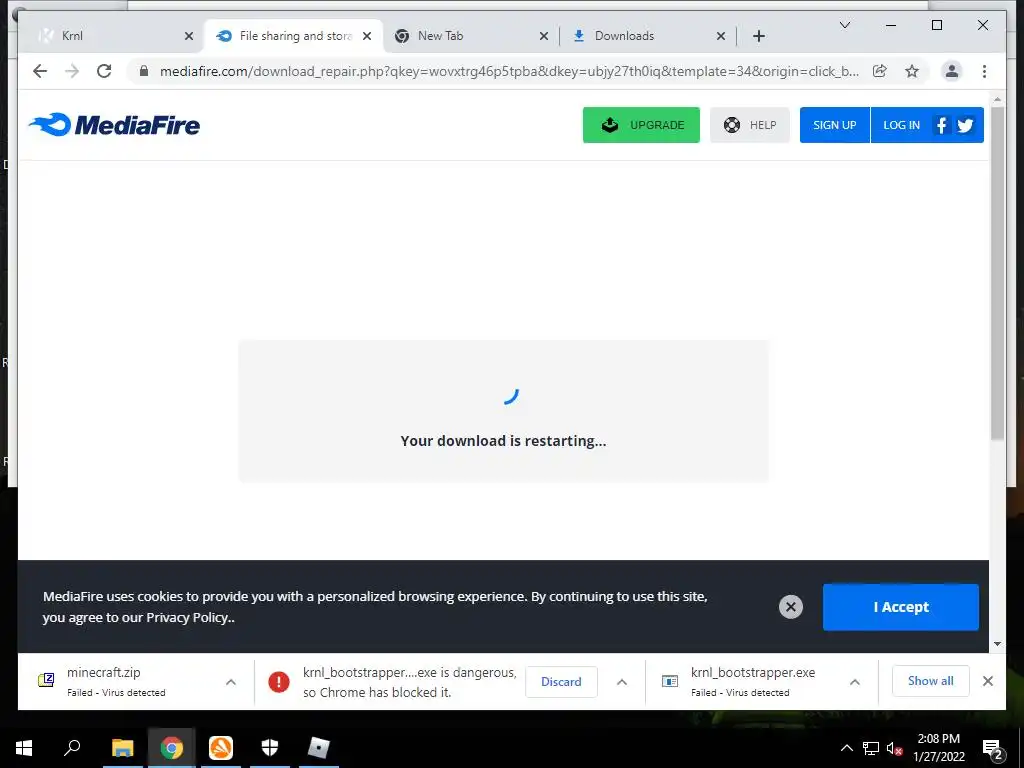Screen dimensions: 1024x768
Task: Click the muted volume tray icon
Action: point(894,748)
